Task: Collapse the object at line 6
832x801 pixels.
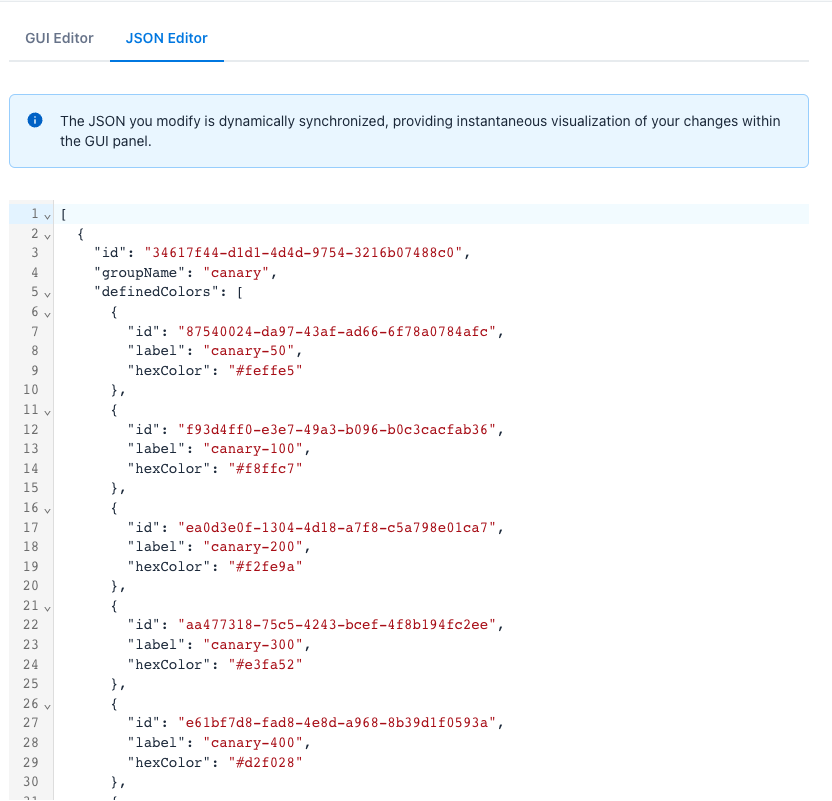Action: 47,314
